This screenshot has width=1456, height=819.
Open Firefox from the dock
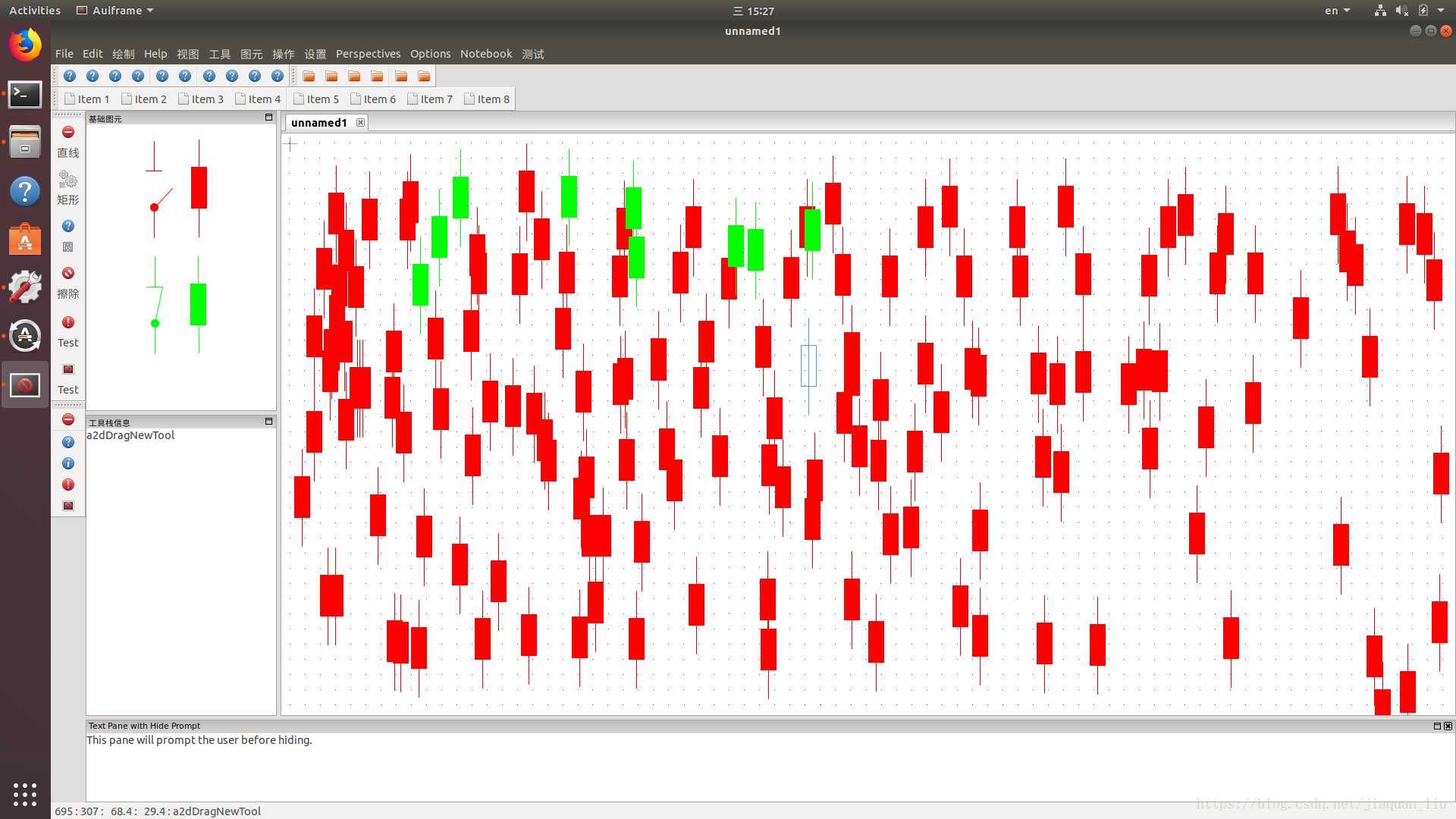25,45
